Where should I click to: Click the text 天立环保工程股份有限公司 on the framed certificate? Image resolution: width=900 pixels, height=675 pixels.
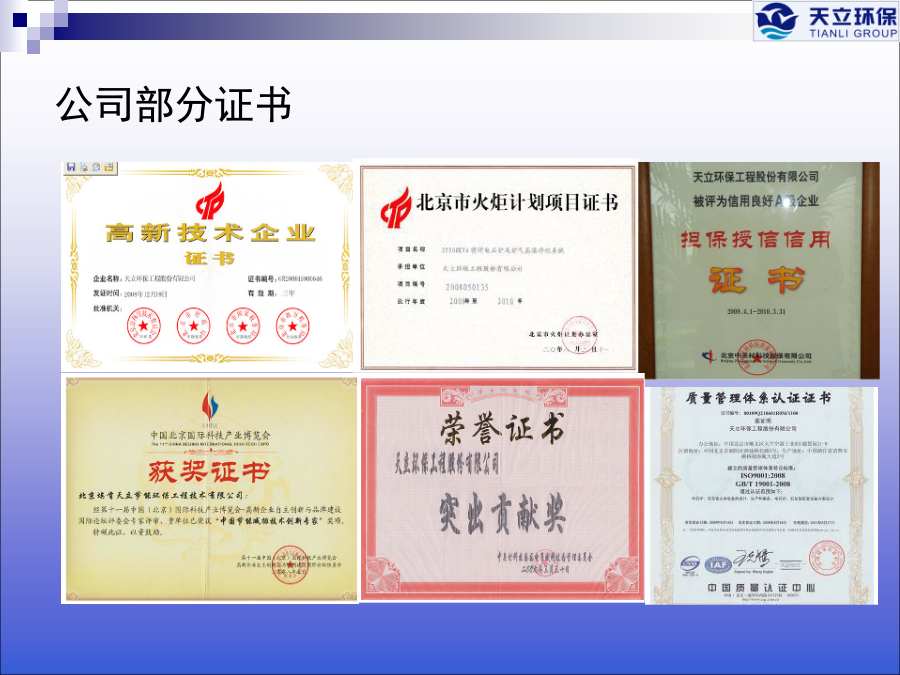coord(755,176)
